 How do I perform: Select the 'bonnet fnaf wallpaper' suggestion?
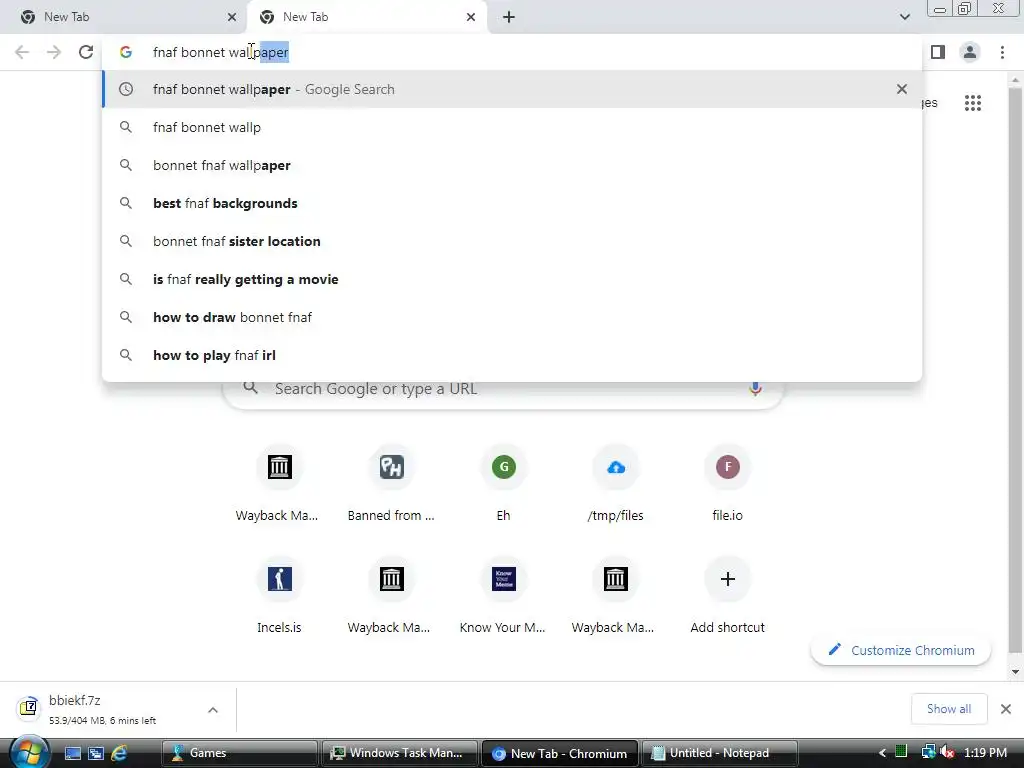click(512, 165)
